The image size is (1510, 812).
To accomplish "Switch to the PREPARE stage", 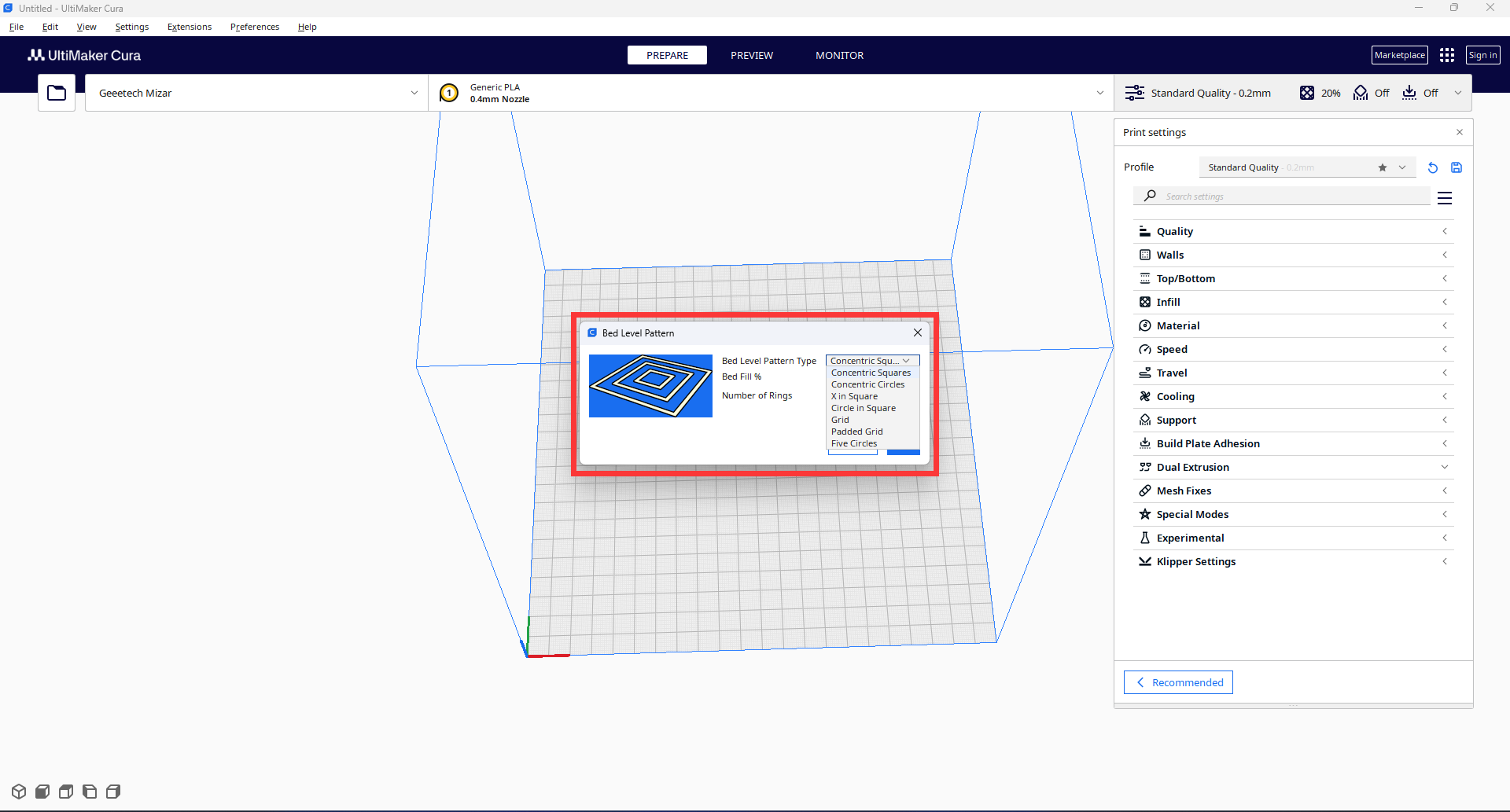I will 667,55.
